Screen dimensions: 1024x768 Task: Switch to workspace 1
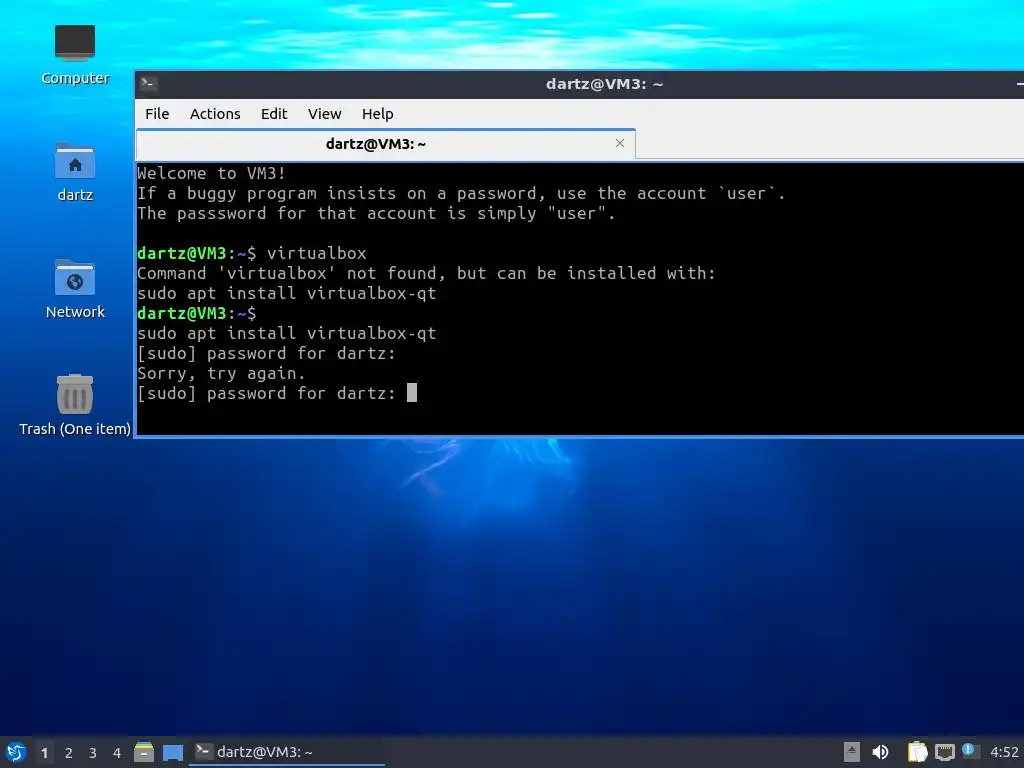[x=44, y=753]
